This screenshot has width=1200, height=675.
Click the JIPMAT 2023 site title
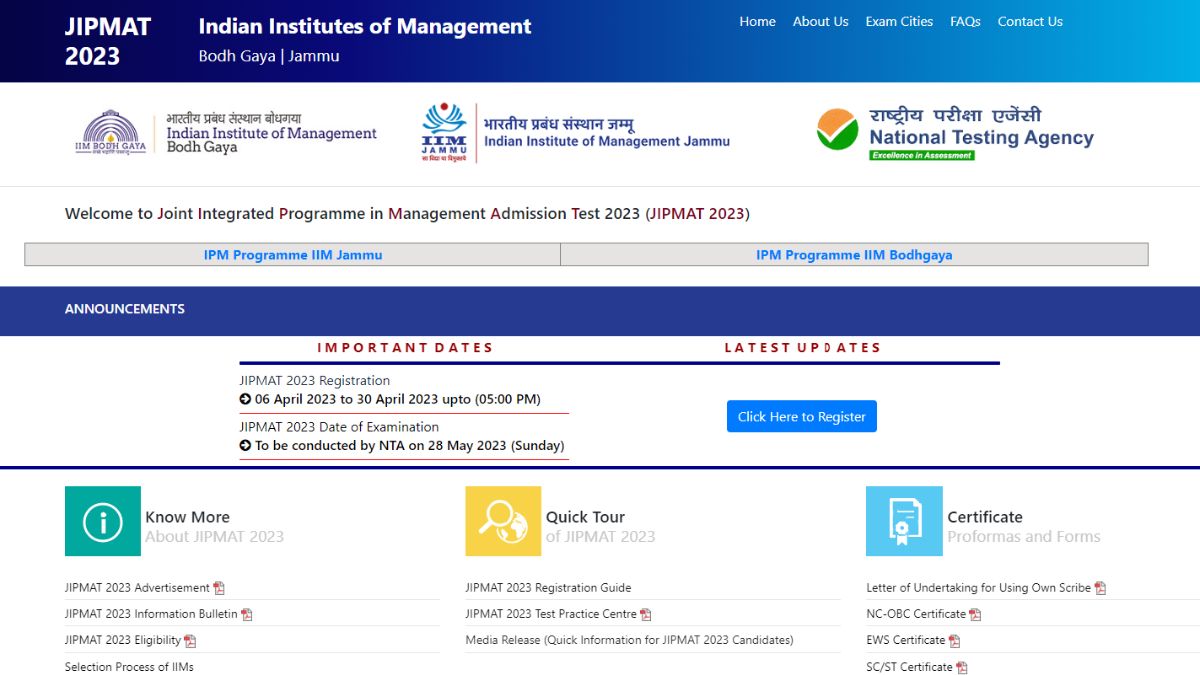(108, 41)
